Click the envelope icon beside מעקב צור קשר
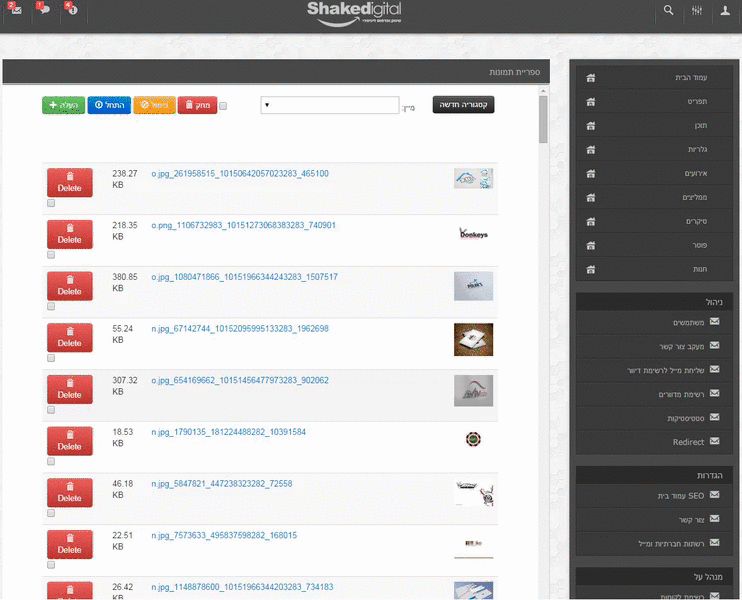 [715, 345]
